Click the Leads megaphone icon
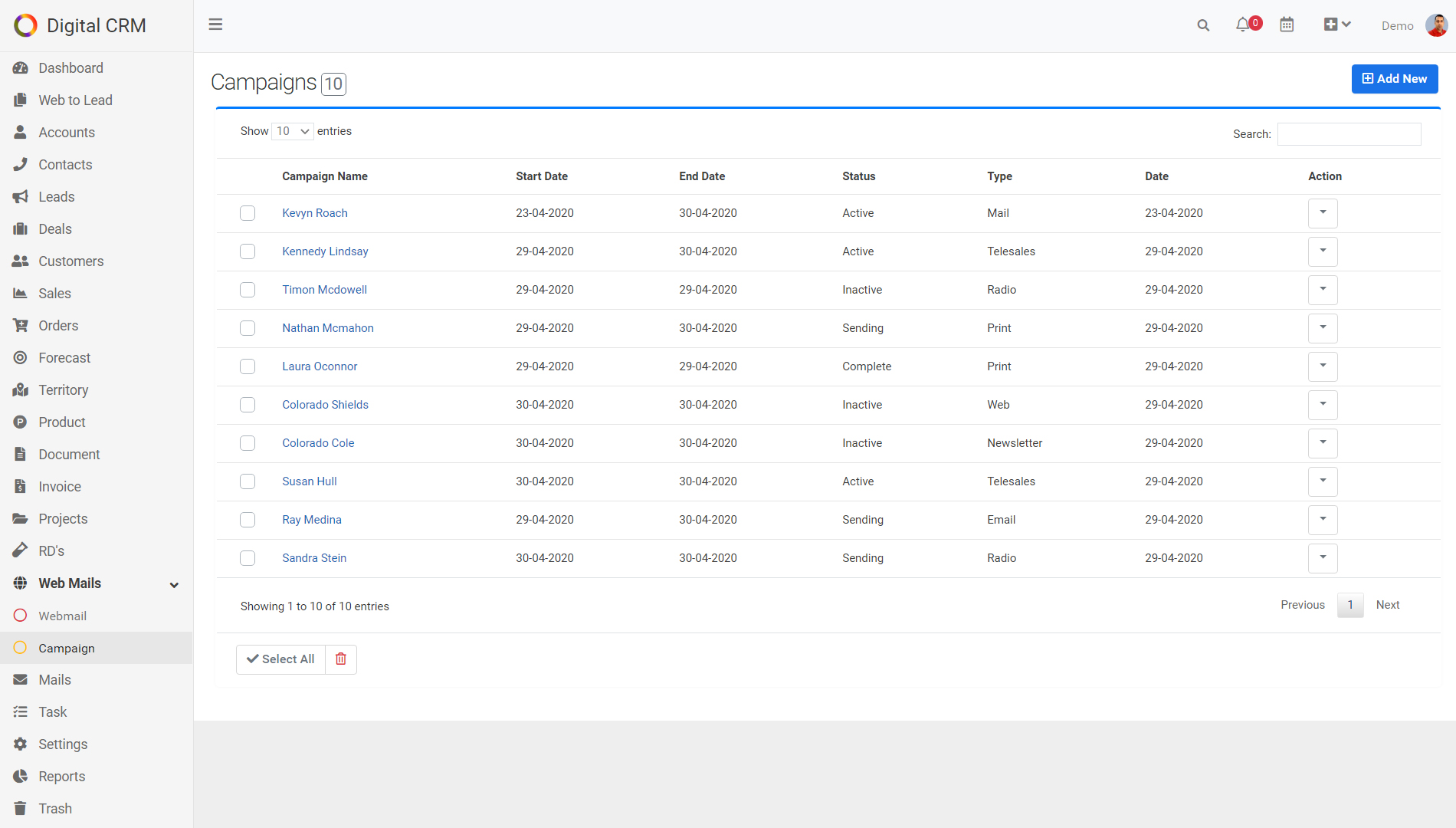The image size is (1456, 828). coord(21,197)
